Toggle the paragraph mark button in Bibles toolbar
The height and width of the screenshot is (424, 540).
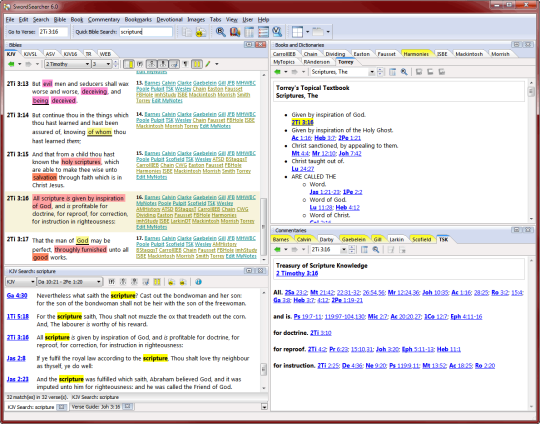pos(185,64)
